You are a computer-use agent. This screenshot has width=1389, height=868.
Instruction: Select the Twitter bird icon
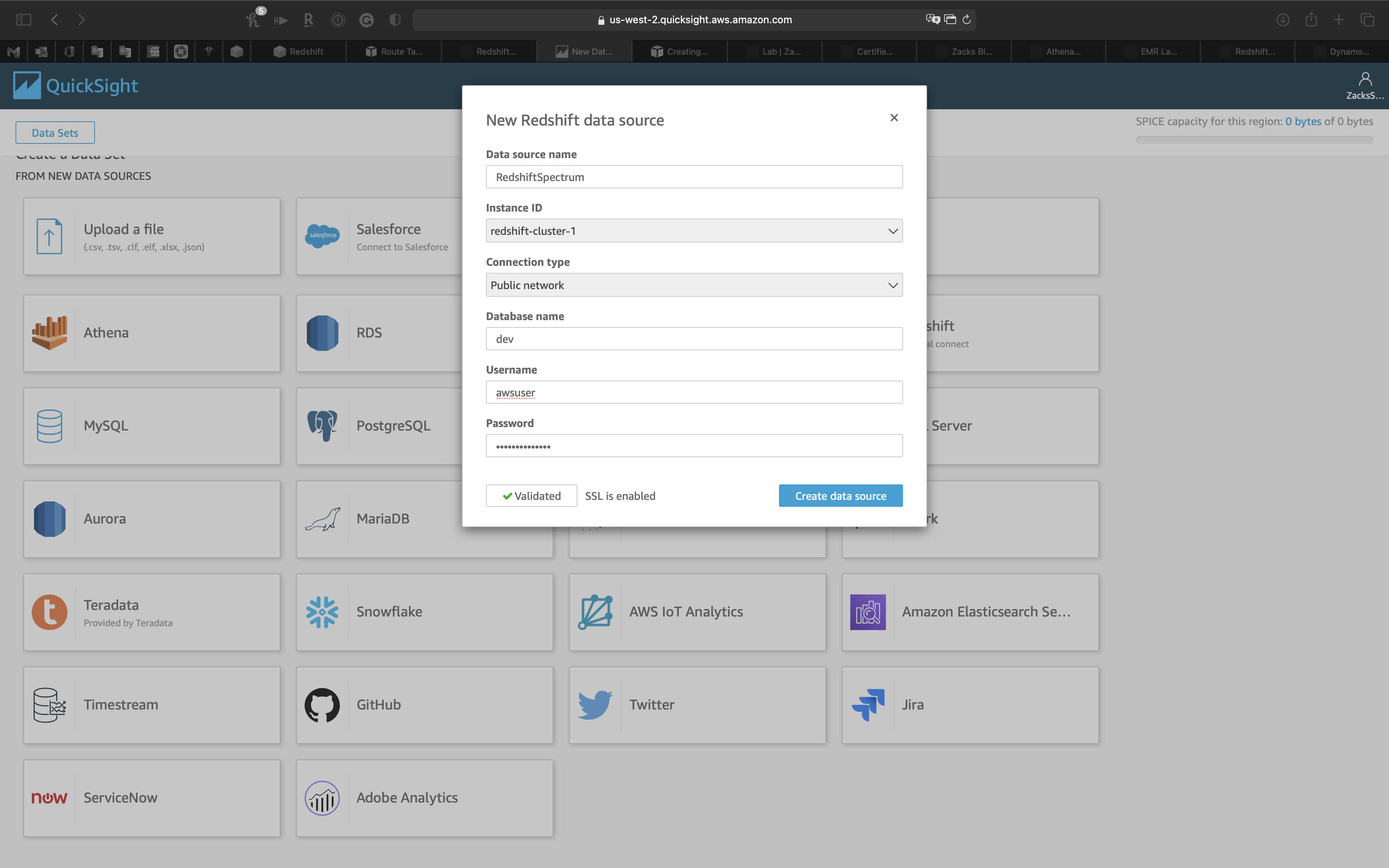[x=595, y=705]
